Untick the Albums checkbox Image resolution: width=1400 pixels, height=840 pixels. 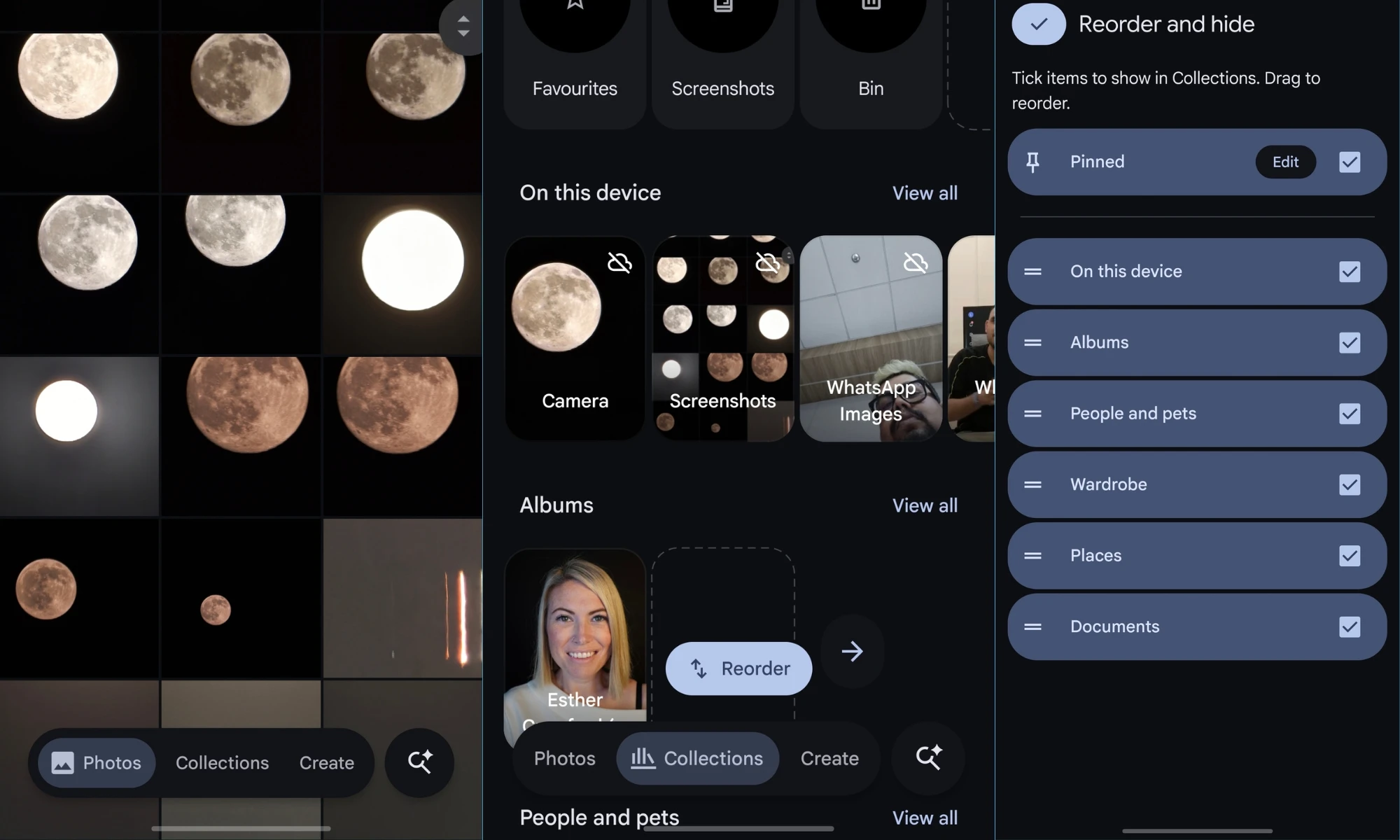[1350, 343]
